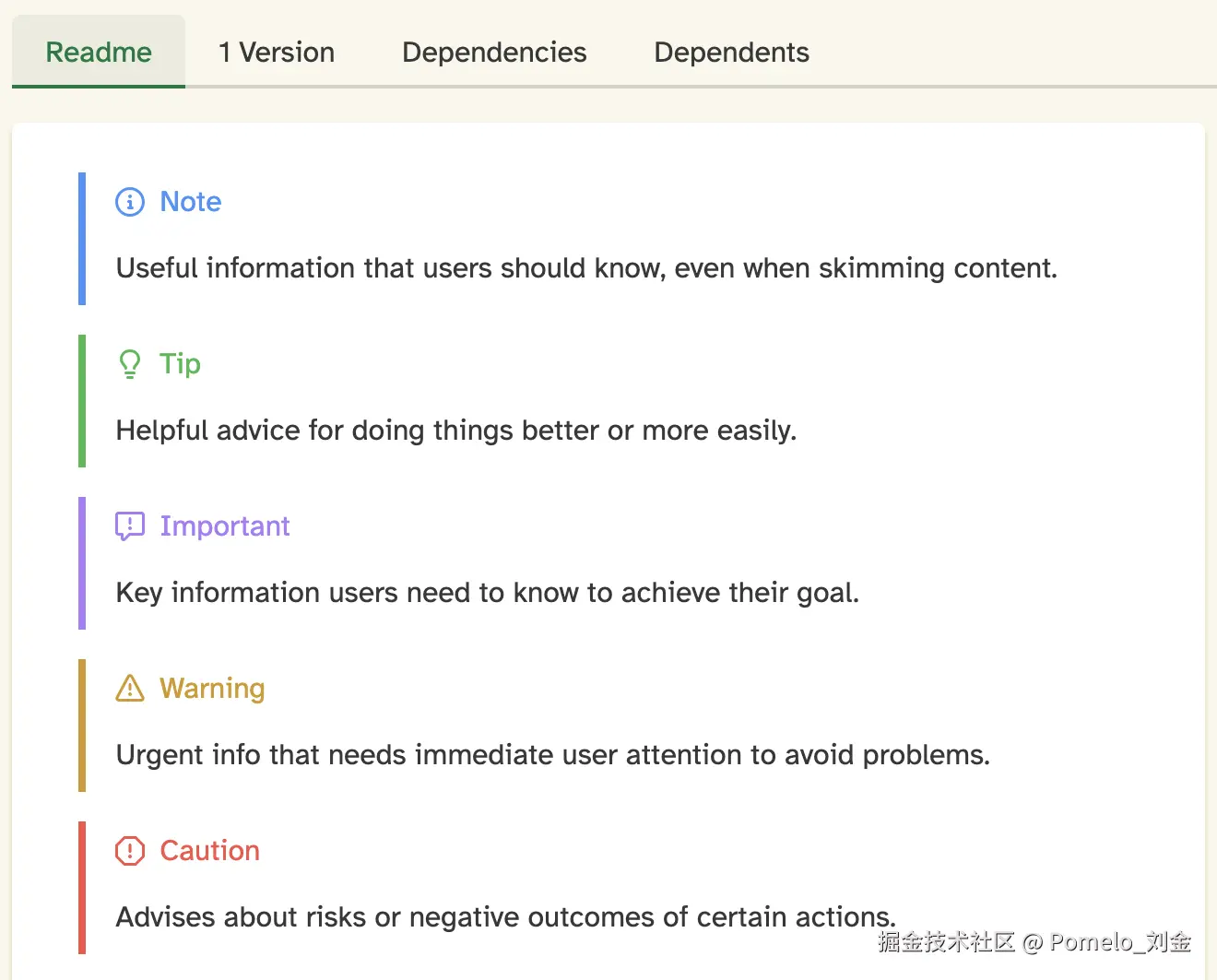This screenshot has width=1217, height=980.
Task: Show the Dependents tab
Action: (731, 53)
